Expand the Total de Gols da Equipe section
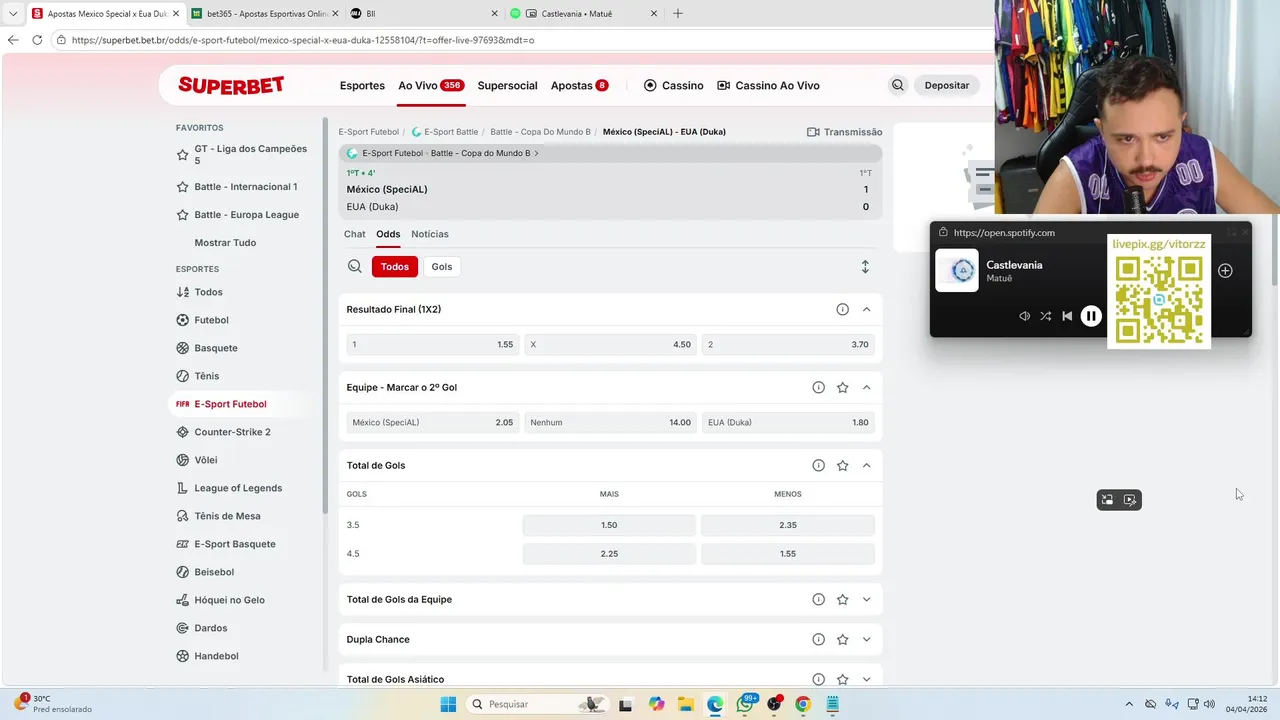This screenshot has width=1280, height=720. click(x=866, y=599)
